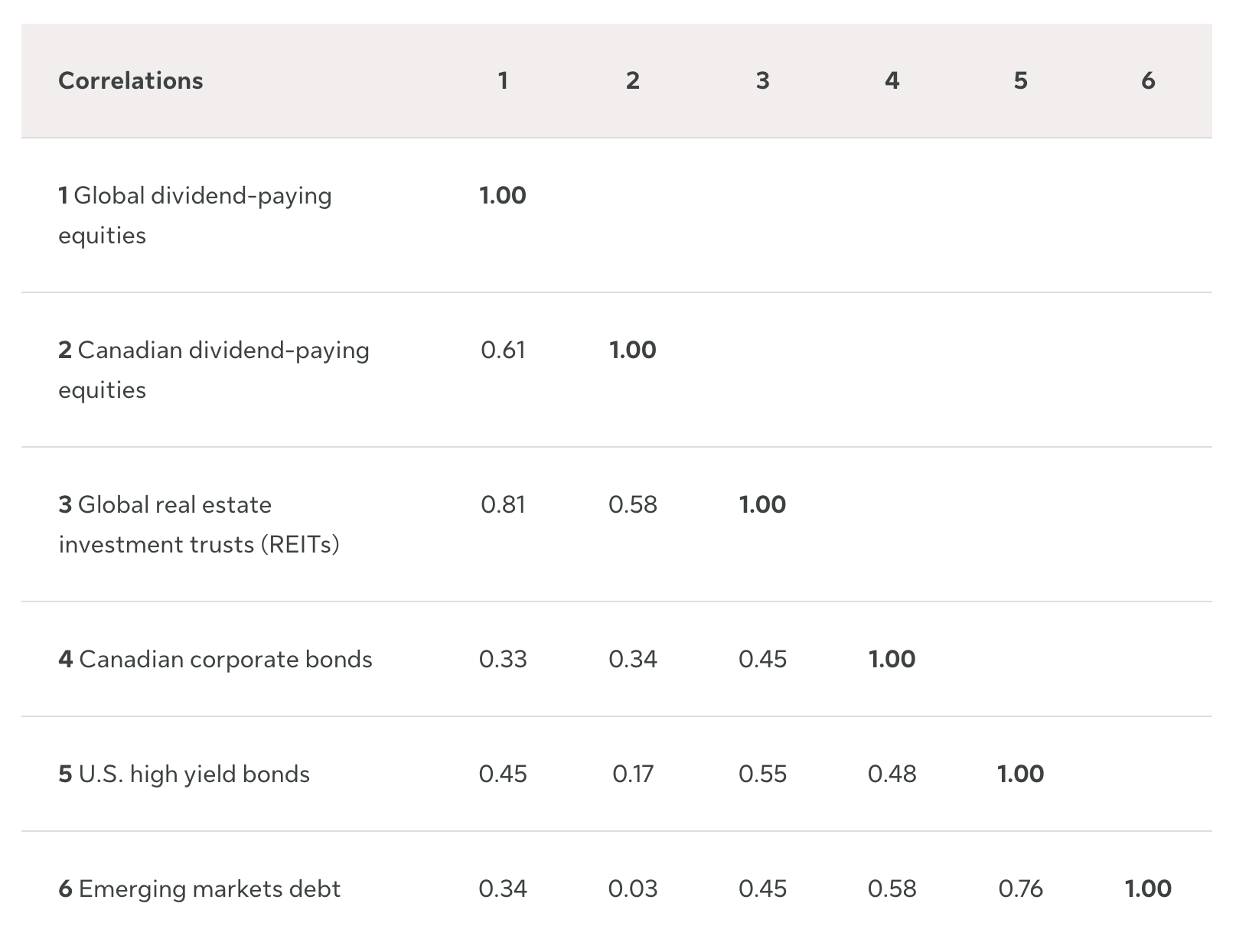Screen dimensions: 1249x952
Task: Select the 0.03 correlation cell
Action: click(x=633, y=888)
